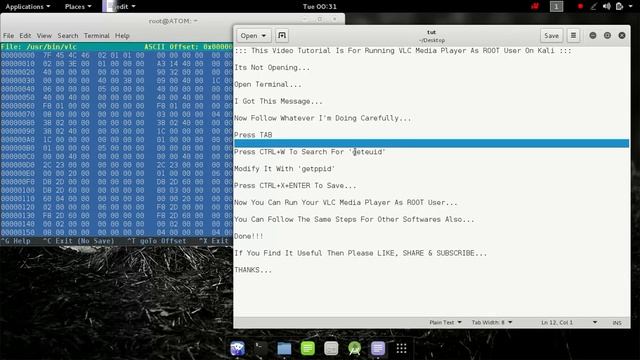Click the power/battery icon in top bar

click(619, 7)
